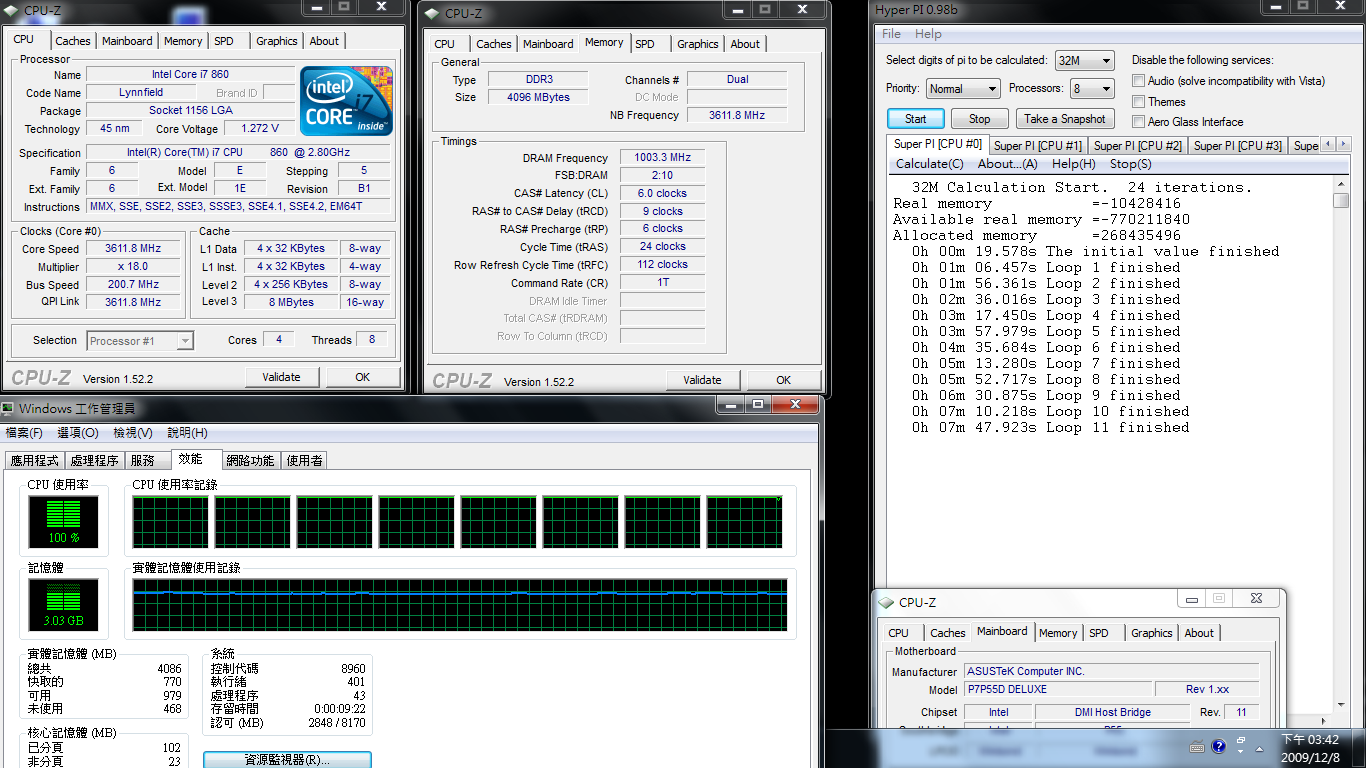The height and width of the screenshot is (768, 1366).
Task: Open the 選項(O) menu in Task Manager
Action: tap(78, 433)
